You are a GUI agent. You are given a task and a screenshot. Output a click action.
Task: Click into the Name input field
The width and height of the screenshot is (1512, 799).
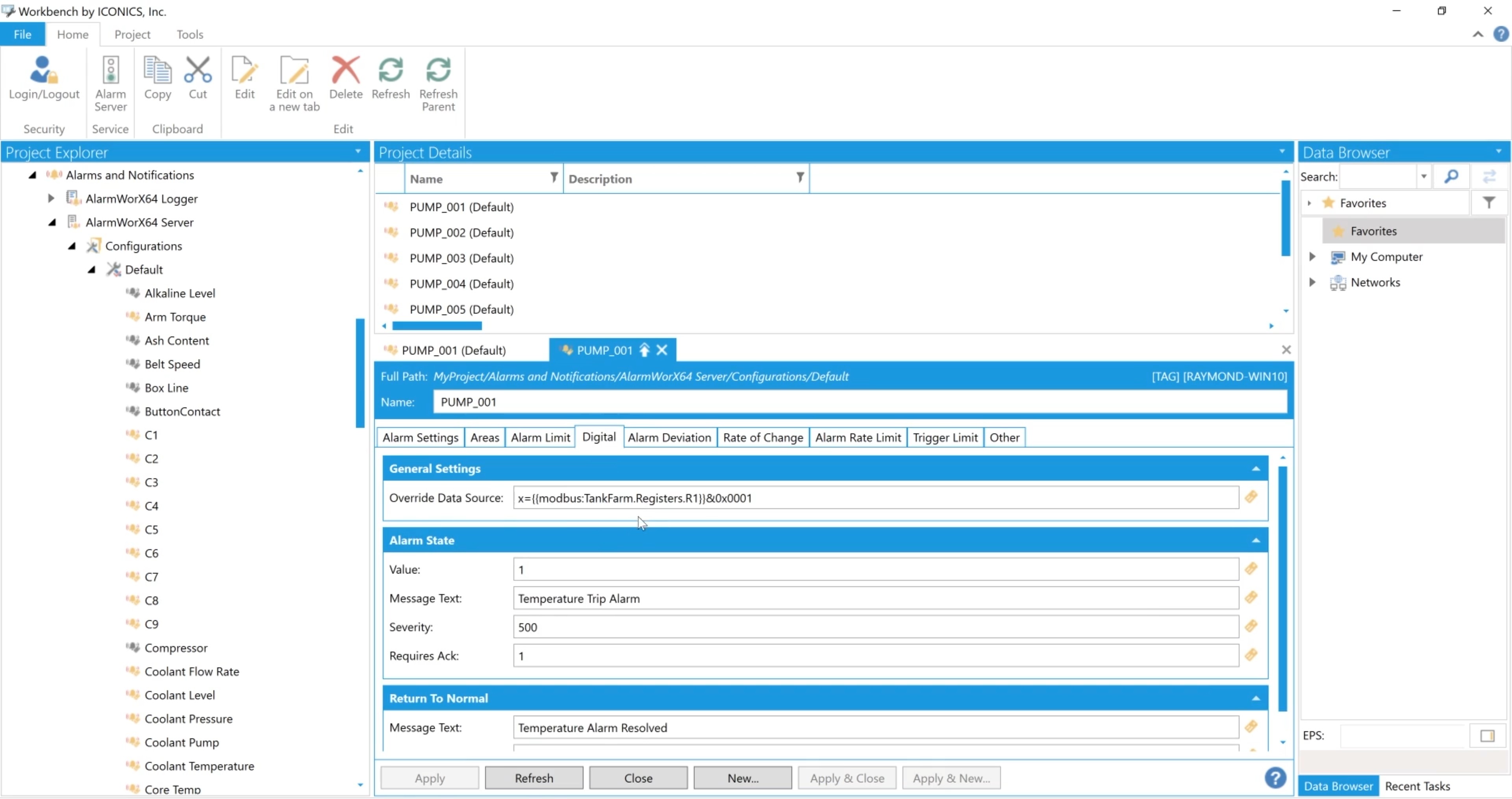click(x=860, y=402)
